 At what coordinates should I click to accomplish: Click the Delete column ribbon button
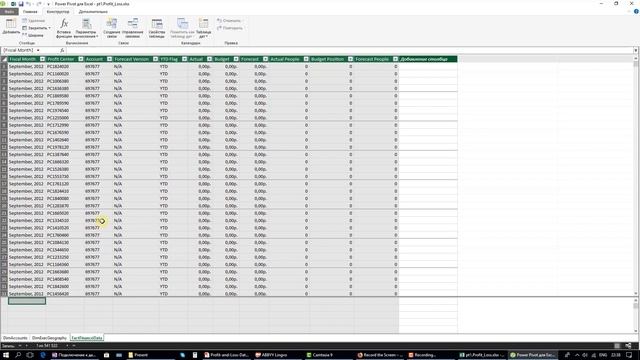tap(33, 20)
